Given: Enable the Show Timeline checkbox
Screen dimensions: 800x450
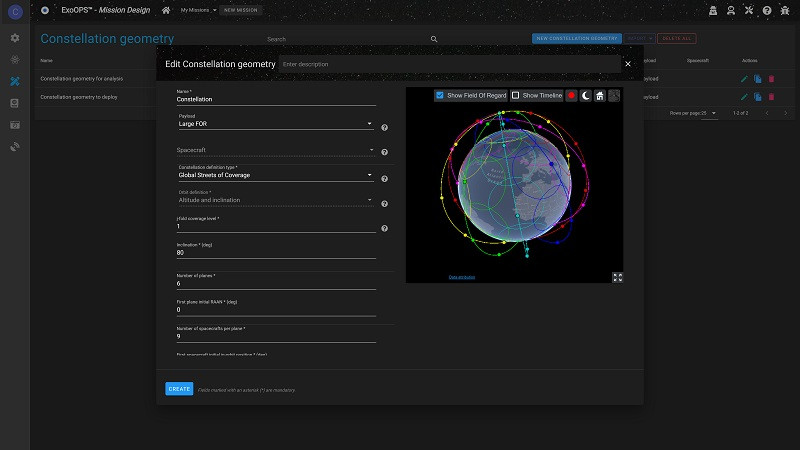Looking at the screenshot, I should (x=516, y=96).
